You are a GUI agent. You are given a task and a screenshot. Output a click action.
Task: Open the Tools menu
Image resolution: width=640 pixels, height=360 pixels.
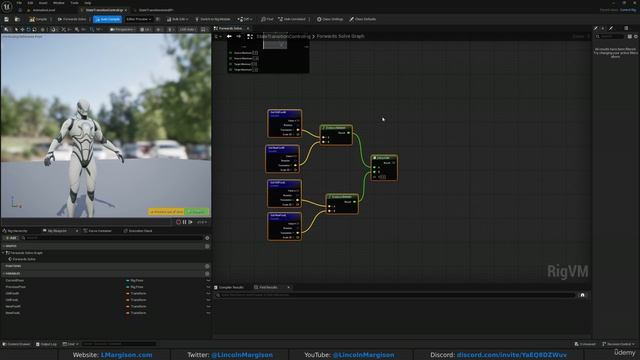click(74, 3)
